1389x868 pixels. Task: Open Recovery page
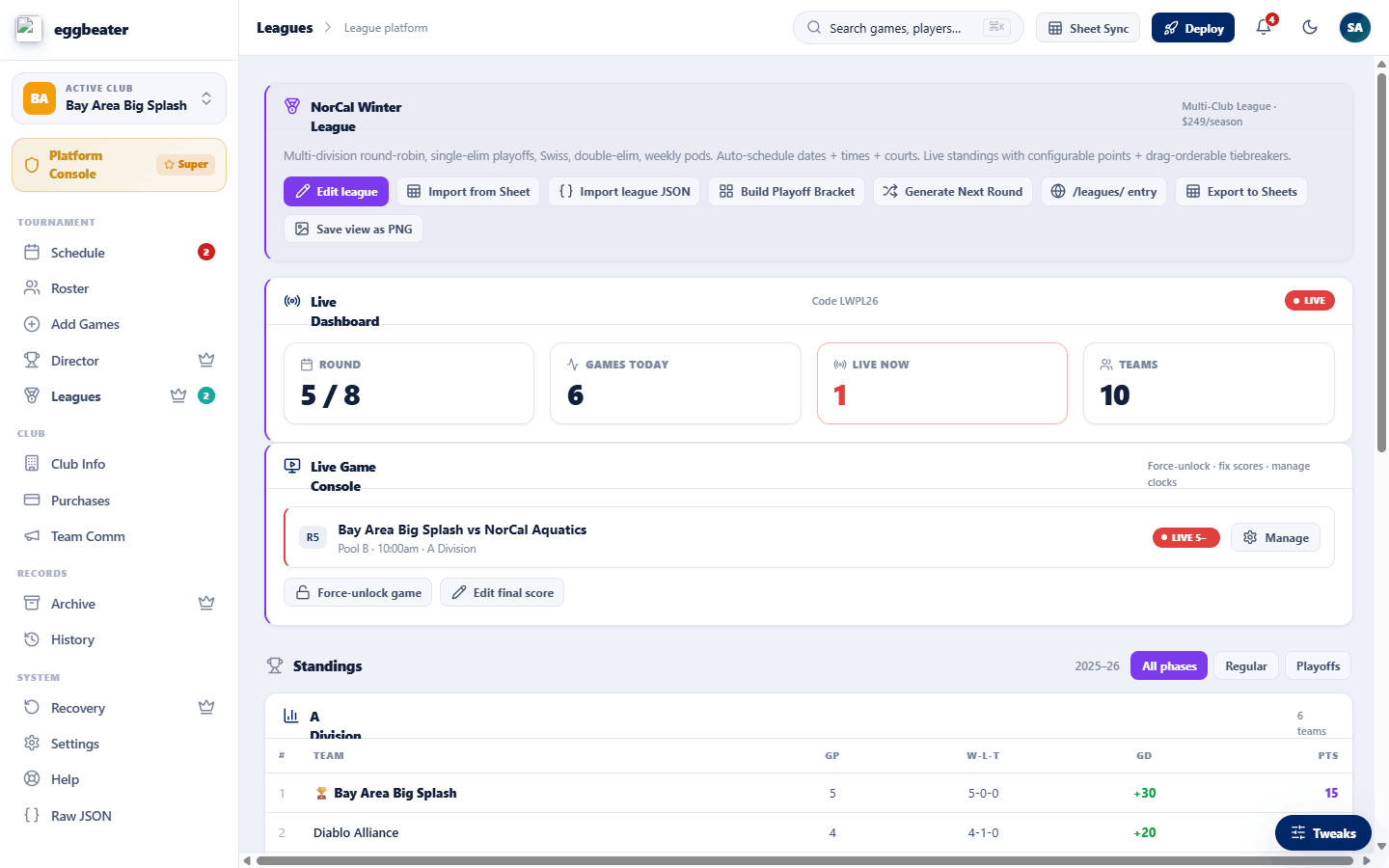pyautogui.click(x=119, y=708)
